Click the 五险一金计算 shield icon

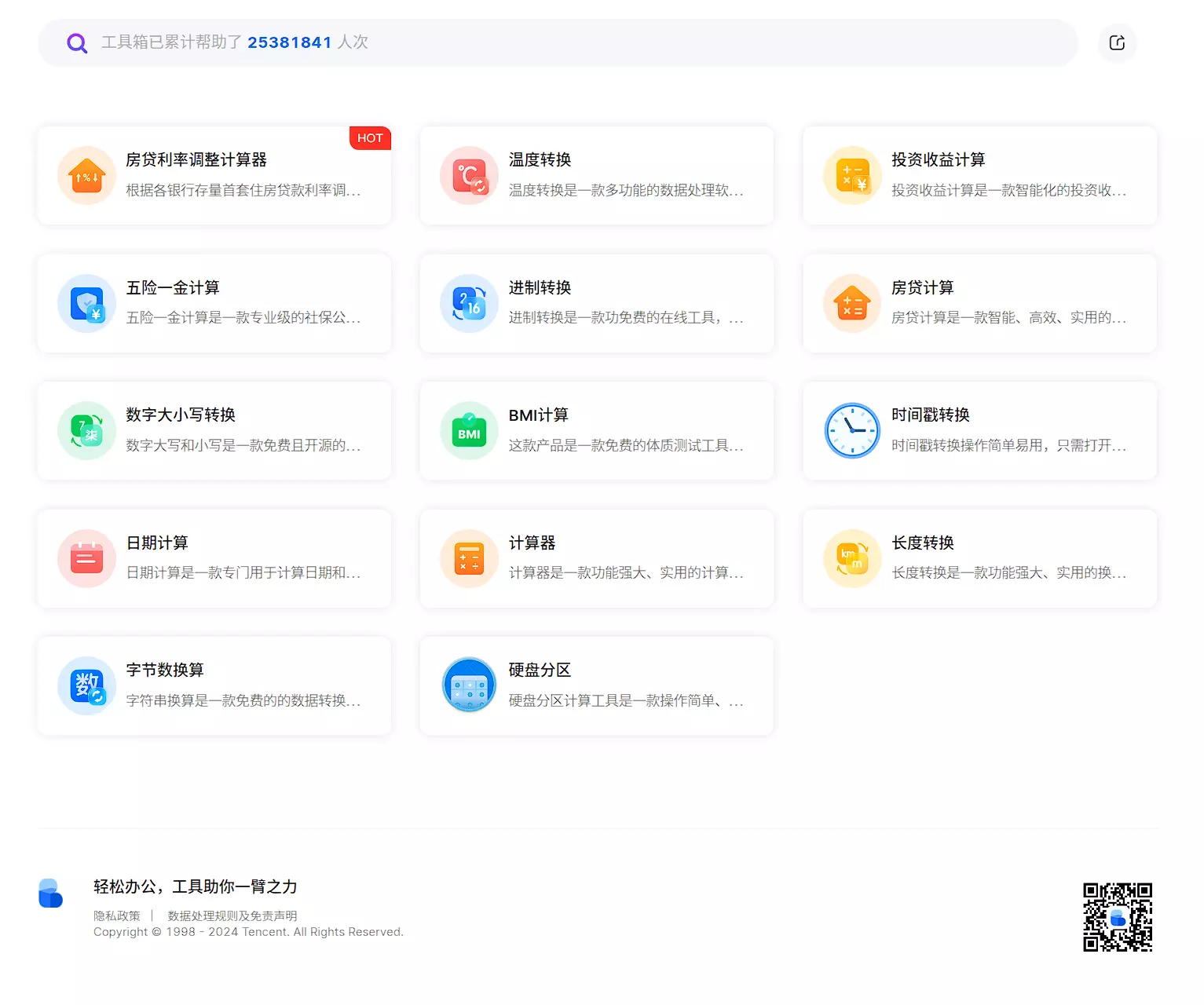coord(86,304)
